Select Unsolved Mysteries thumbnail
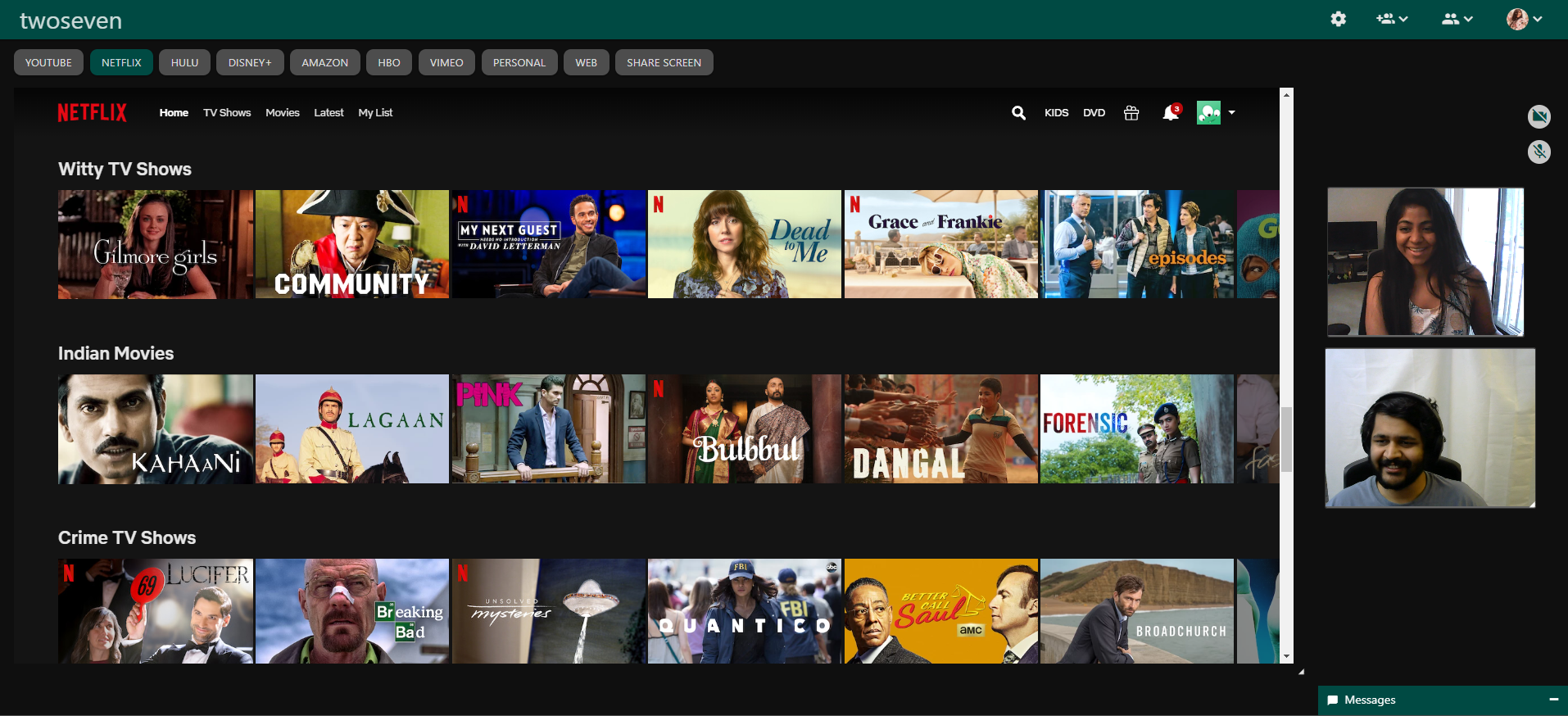The height and width of the screenshot is (716, 1568). click(549, 611)
